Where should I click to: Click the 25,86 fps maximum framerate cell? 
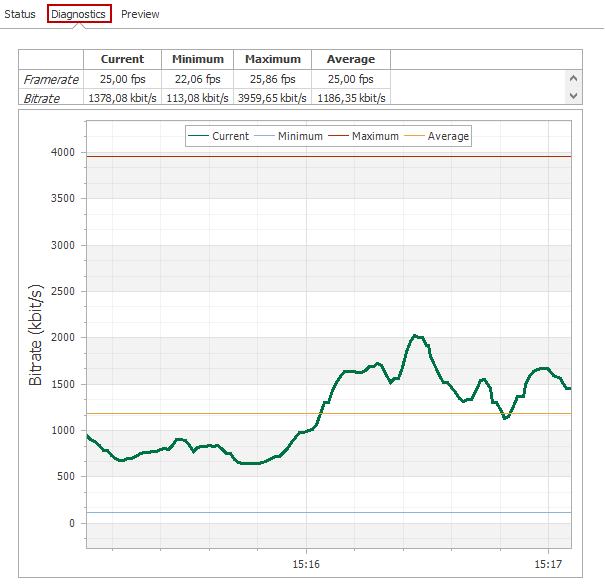(x=272, y=79)
